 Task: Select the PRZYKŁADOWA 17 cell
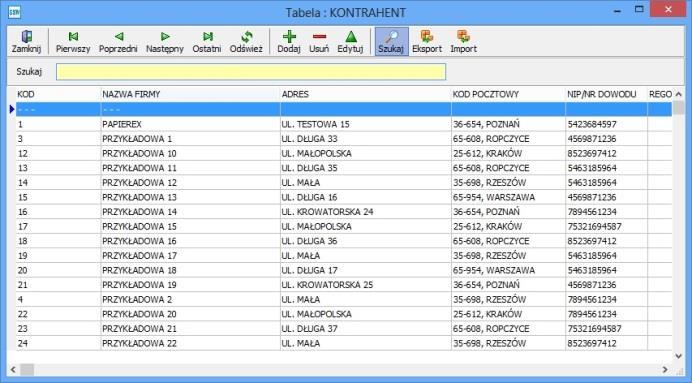190,255
